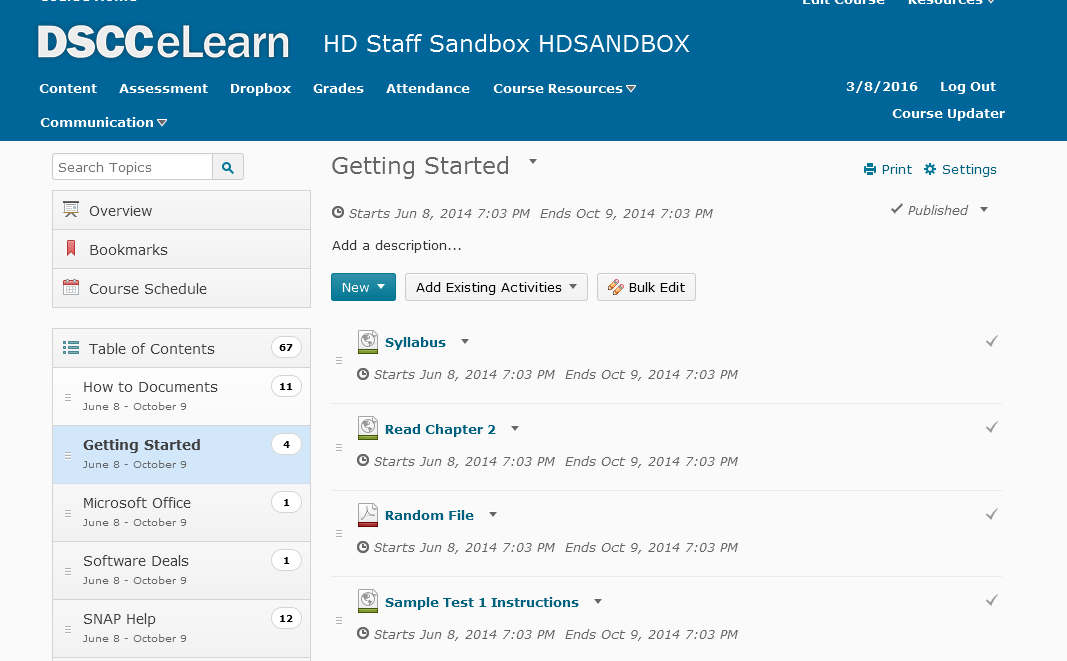Click drag handle beside Sample Test 1 Instructions

coord(339,621)
